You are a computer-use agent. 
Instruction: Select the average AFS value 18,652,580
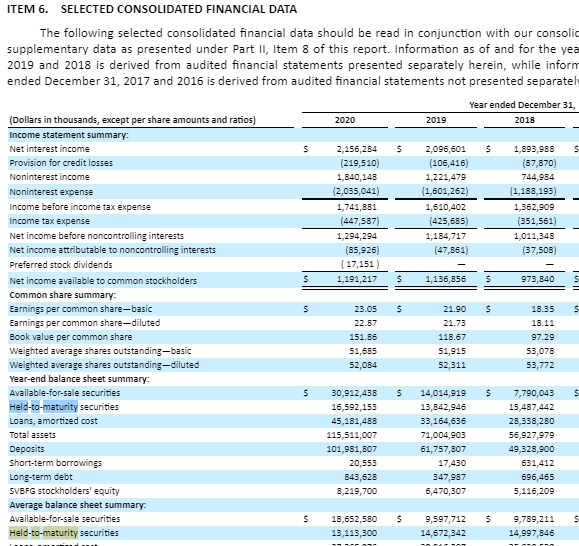tap(354, 519)
